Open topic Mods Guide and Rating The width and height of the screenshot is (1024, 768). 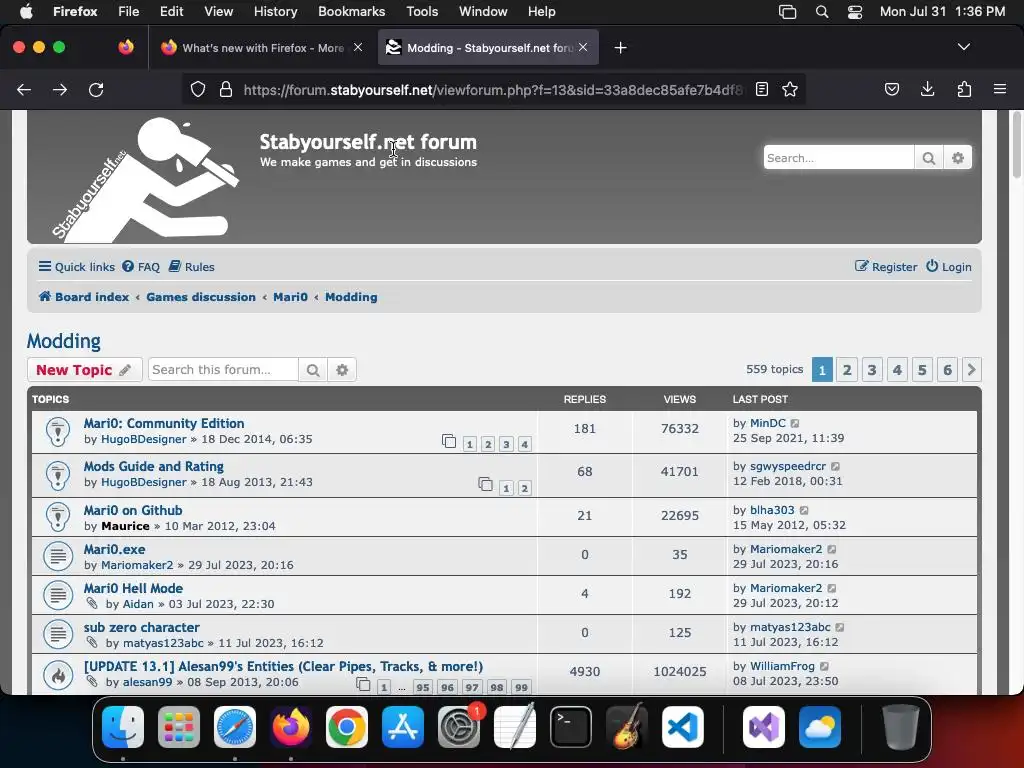[x=153, y=466]
